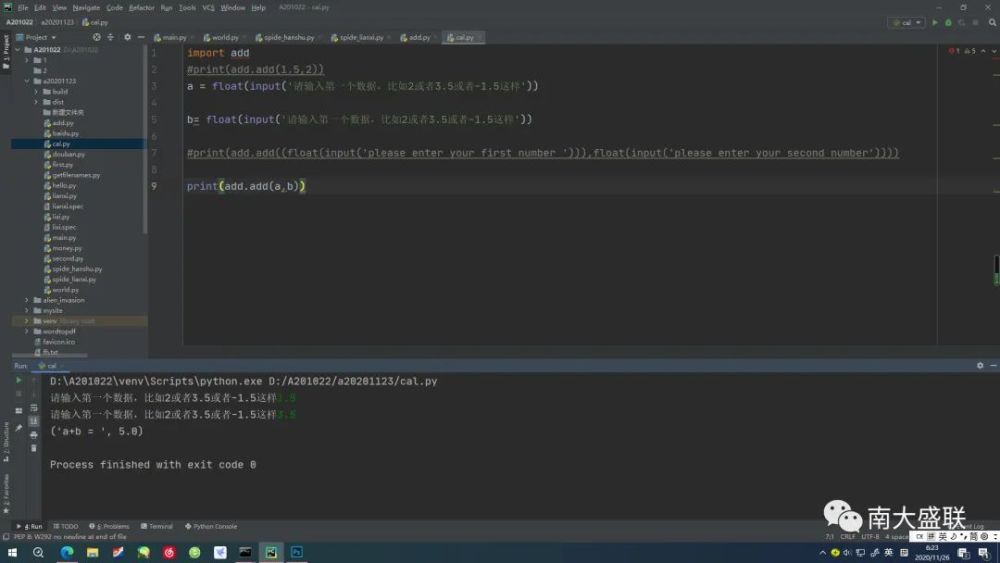The height and width of the screenshot is (563, 1000).
Task: Go to next highlighted error arrow
Action: tap(994, 51)
